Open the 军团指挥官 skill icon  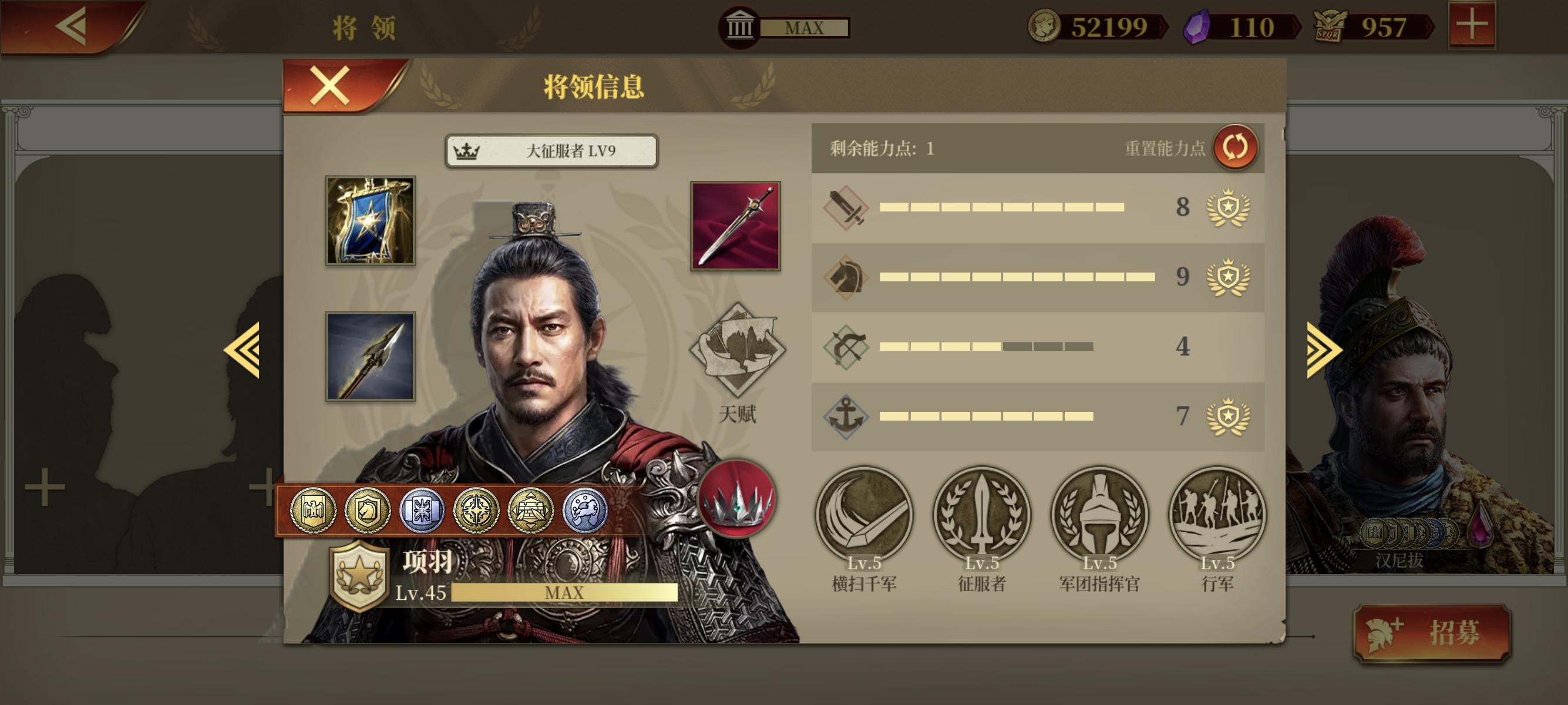(1099, 516)
